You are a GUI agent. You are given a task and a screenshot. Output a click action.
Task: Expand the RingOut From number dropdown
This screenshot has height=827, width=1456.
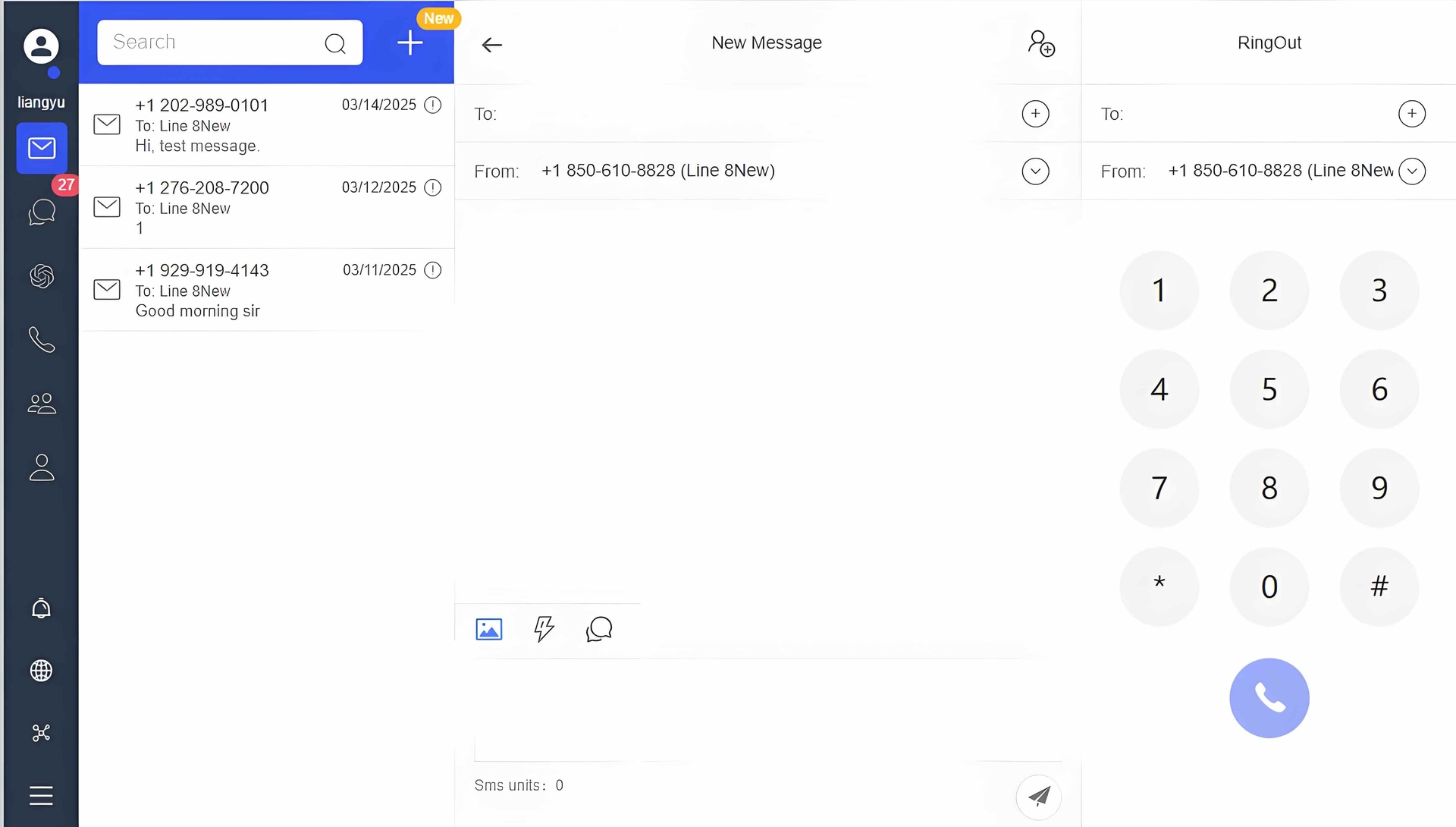(1411, 171)
